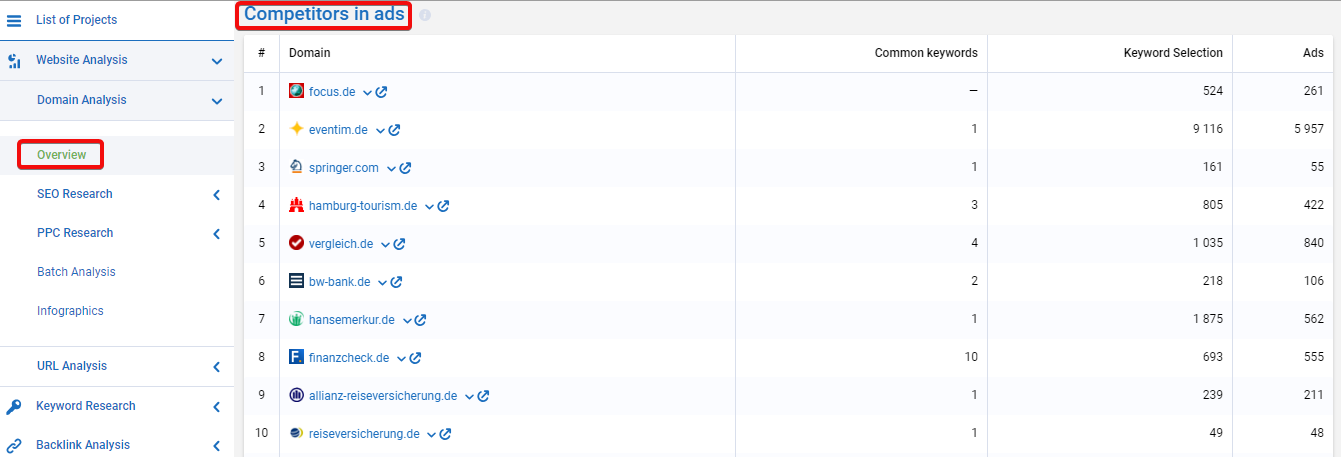1341x457 pixels.
Task: Open the hansemerkur.de domain link
Action: 352,320
